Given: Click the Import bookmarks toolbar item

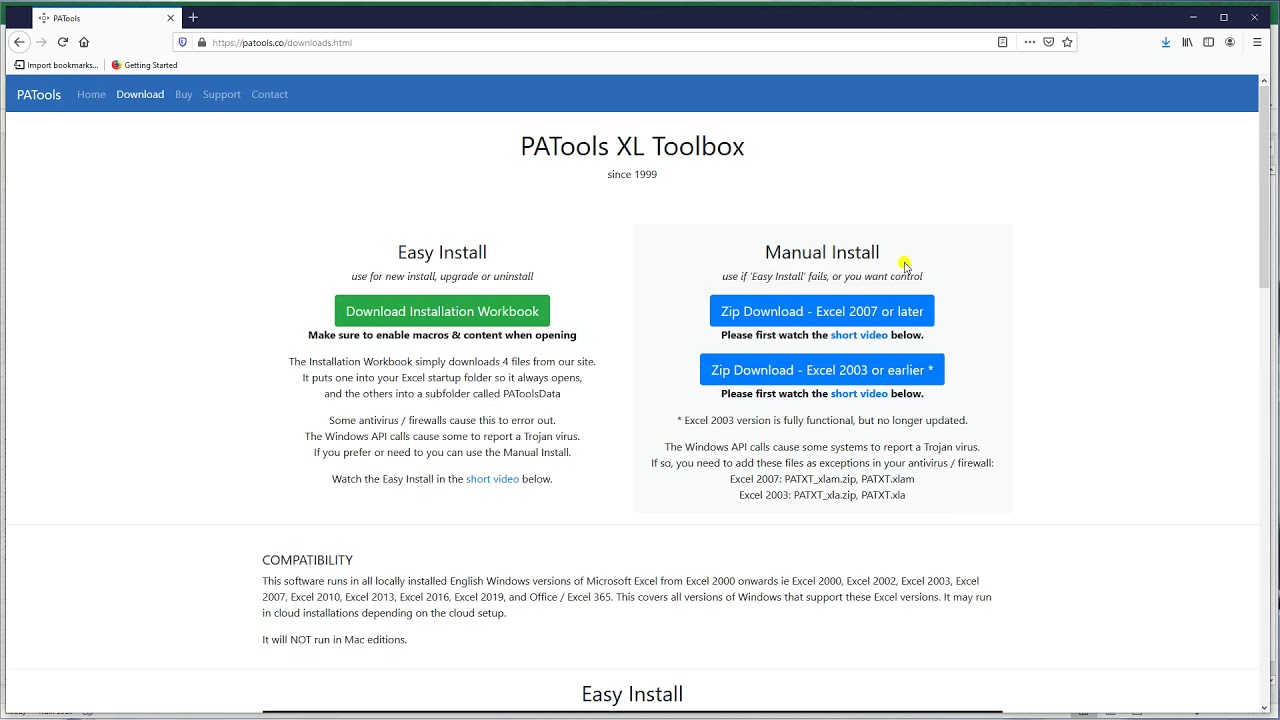Looking at the screenshot, I should click(57, 65).
